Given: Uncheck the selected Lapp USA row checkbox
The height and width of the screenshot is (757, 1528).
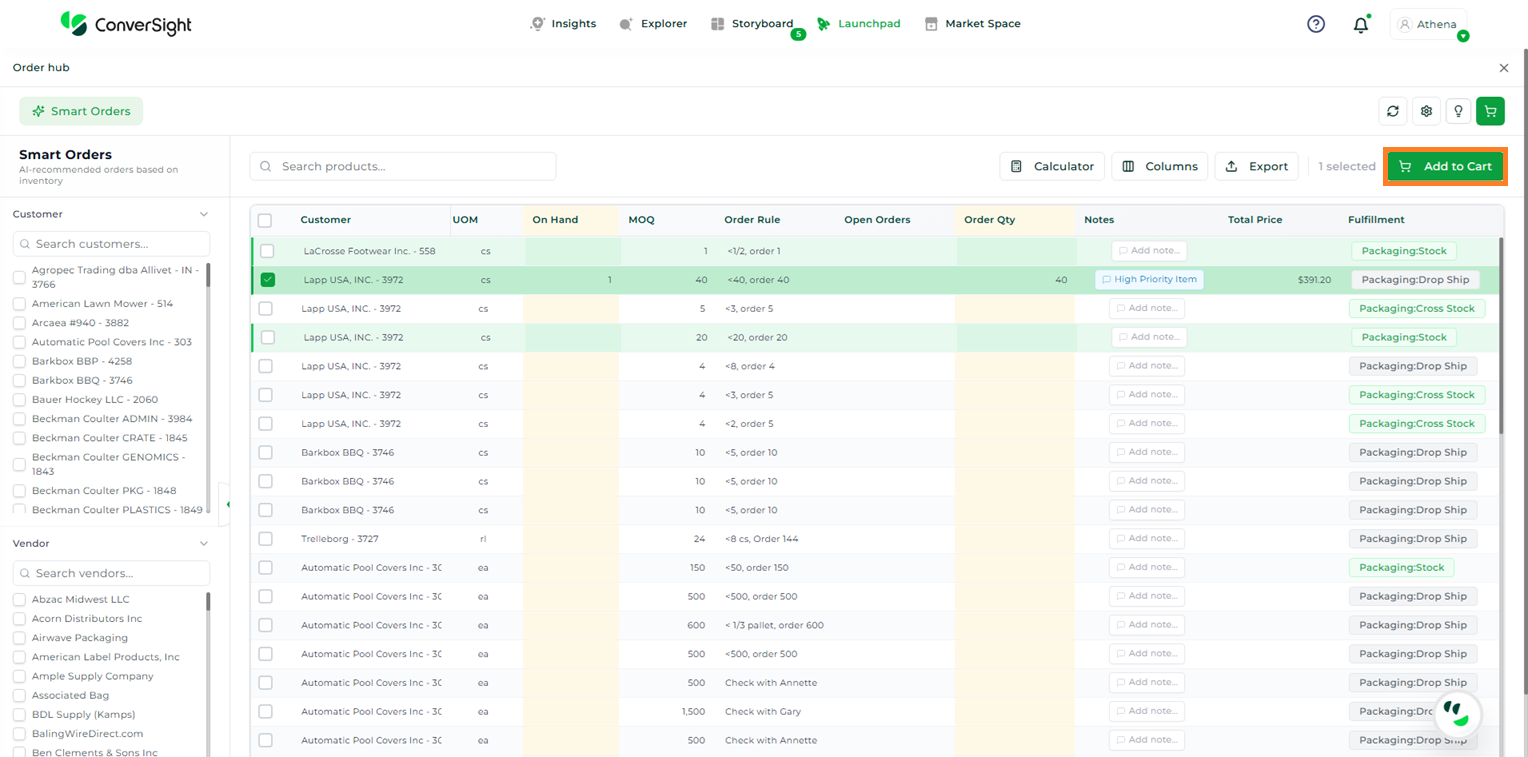Looking at the screenshot, I should click(268, 280).
